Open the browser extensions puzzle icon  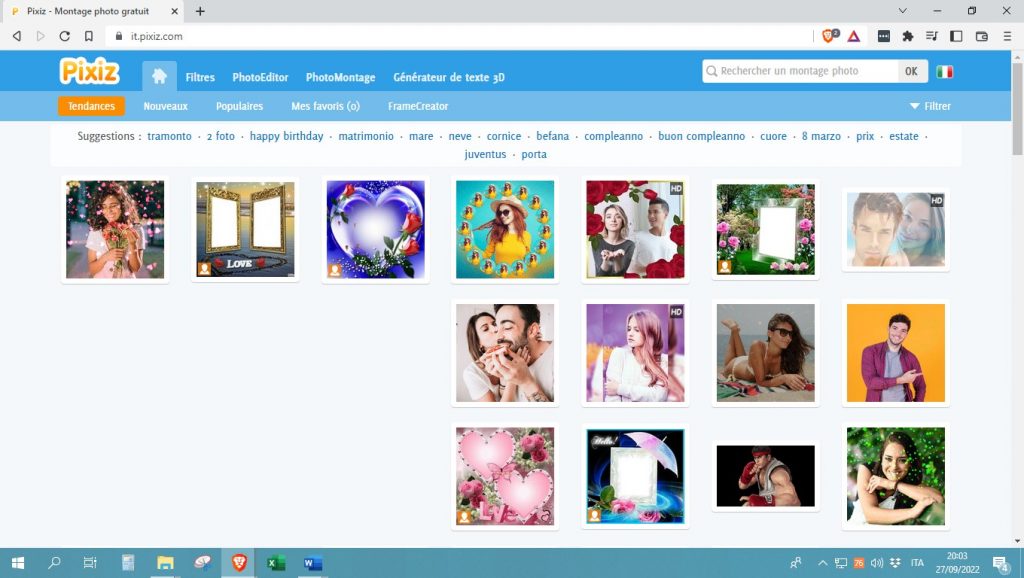click(x=908, y=36)
